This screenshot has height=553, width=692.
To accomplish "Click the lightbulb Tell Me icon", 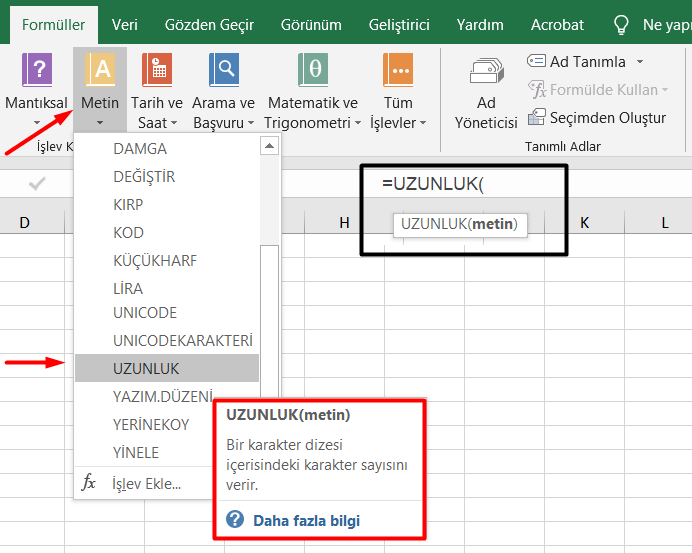I will click(621, 25).
